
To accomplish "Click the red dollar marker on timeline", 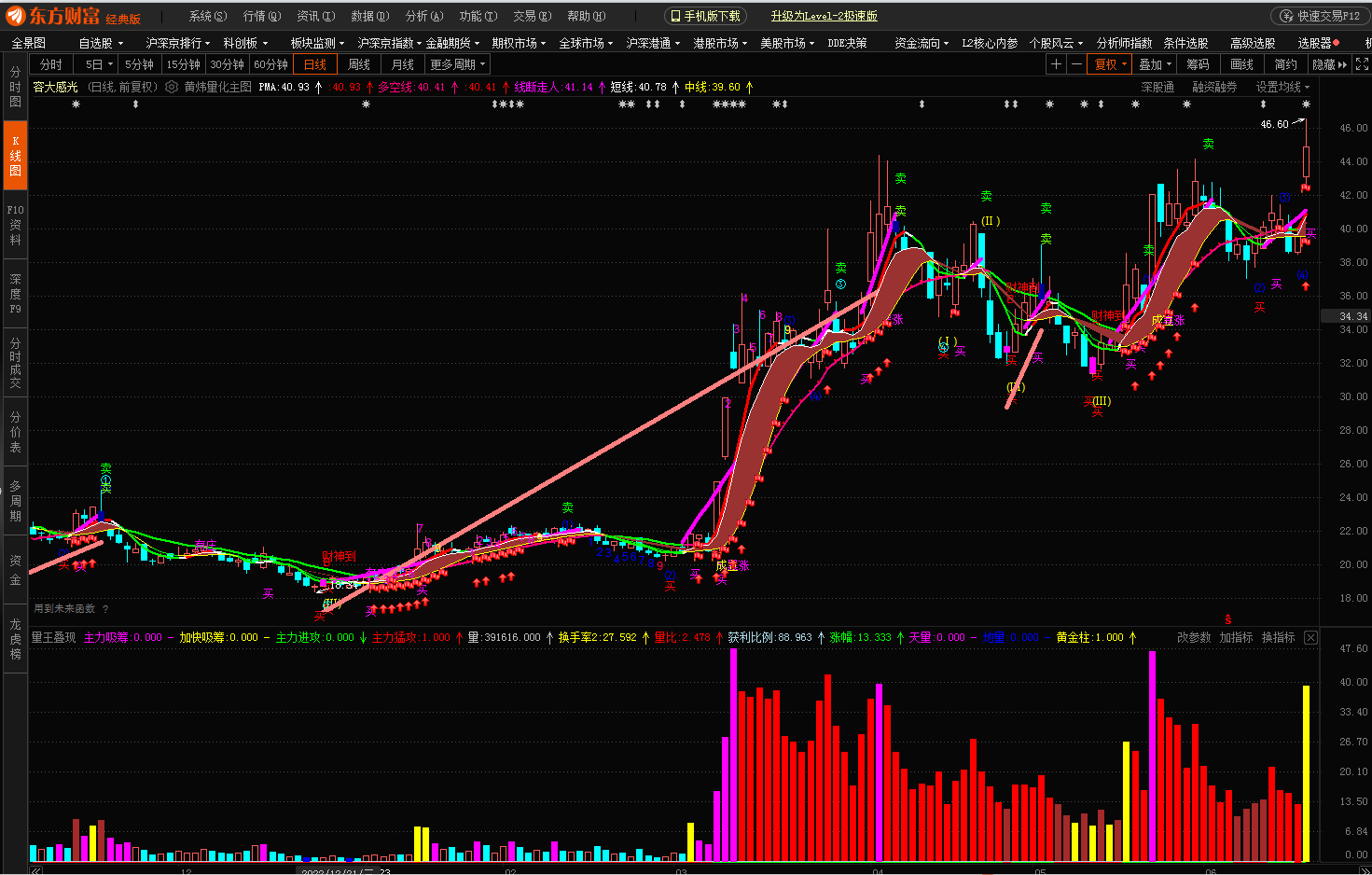I will coord(1227,619).
